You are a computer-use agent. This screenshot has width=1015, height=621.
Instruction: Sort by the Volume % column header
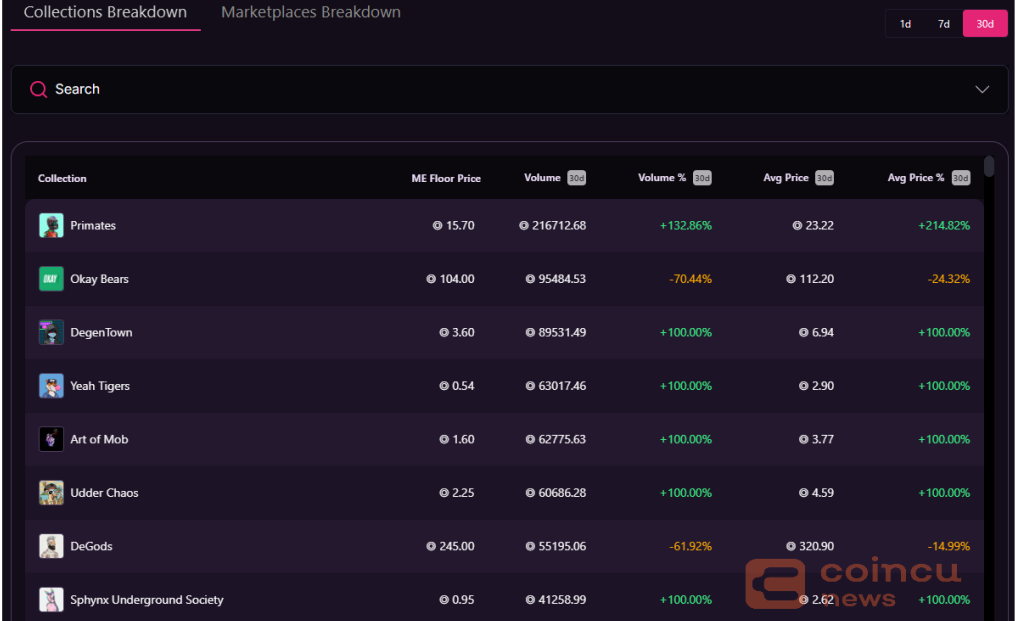click(x=662, y=177)
